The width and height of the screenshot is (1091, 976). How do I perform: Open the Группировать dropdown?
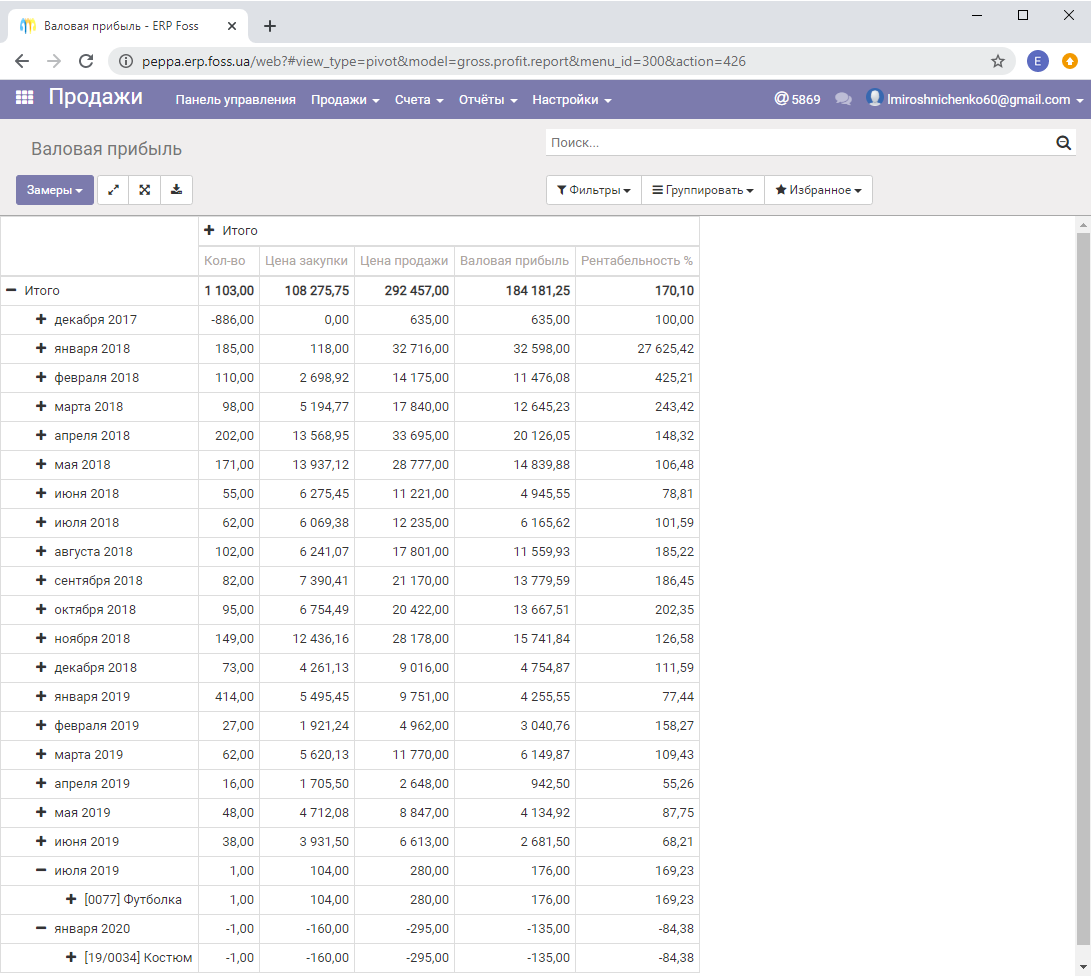point(703,190)
